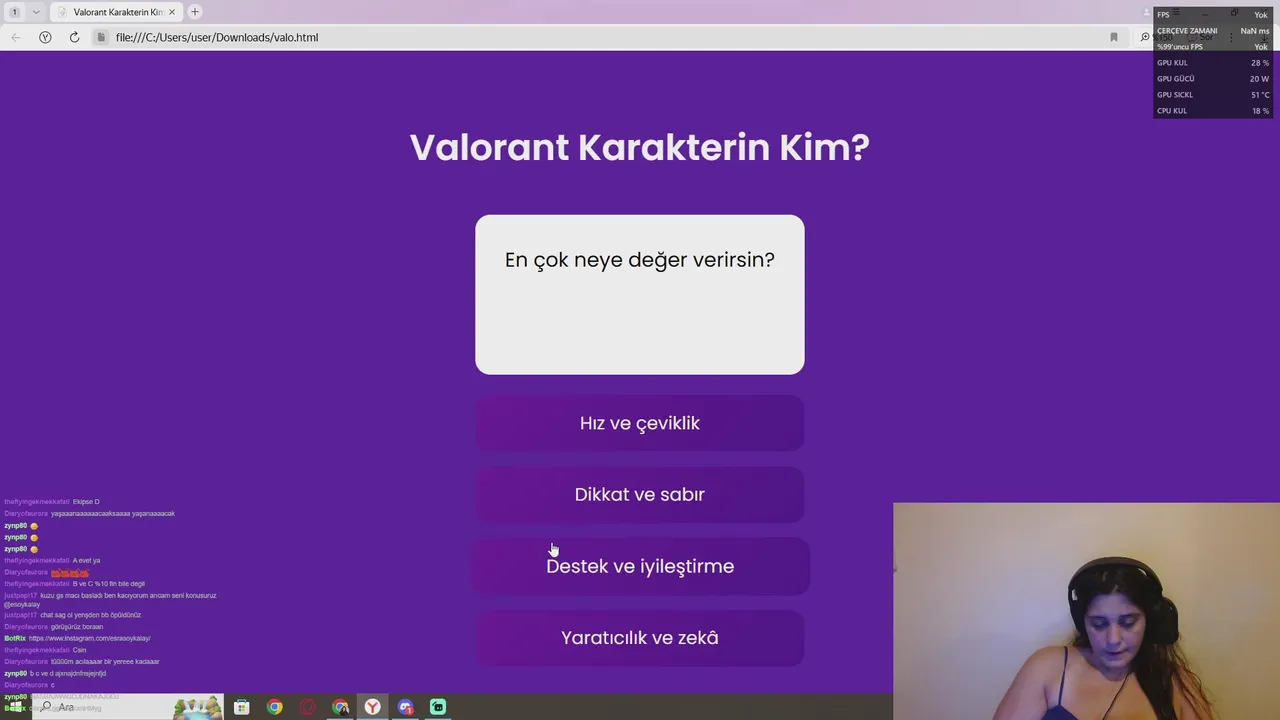The height and width of the screenshot is (720, 1280).
Task: Open Discord with notification badge in taskbar
Action: (x=405, y=707)
